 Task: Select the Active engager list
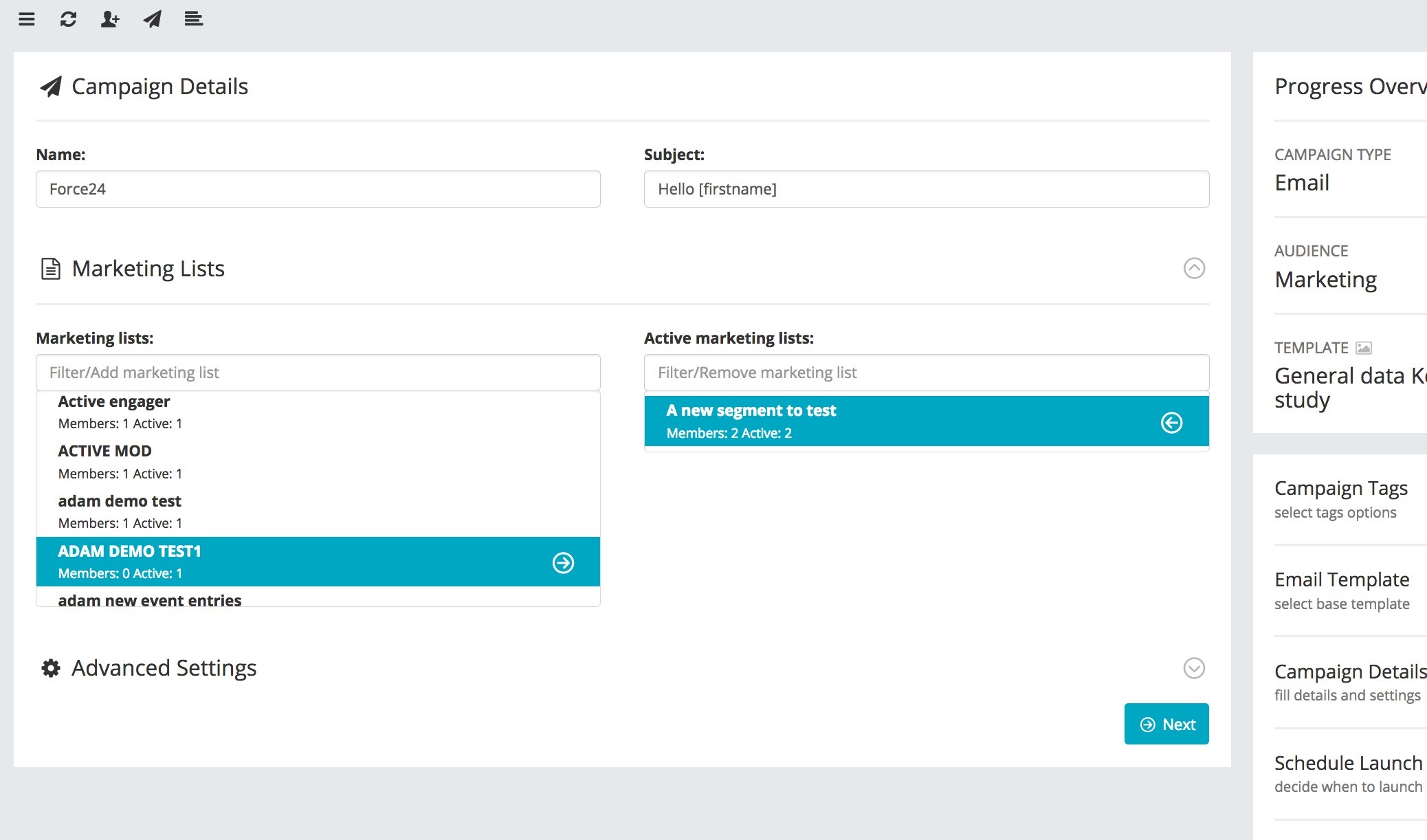click(318, 412)
